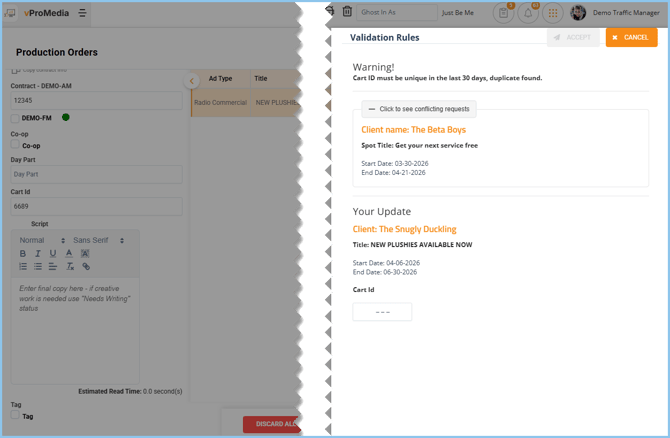Image resolution: width=670 pixels, height=438 pixels.
Task: Open the clipboard tasks icon with badge
Action: [503, 13]
